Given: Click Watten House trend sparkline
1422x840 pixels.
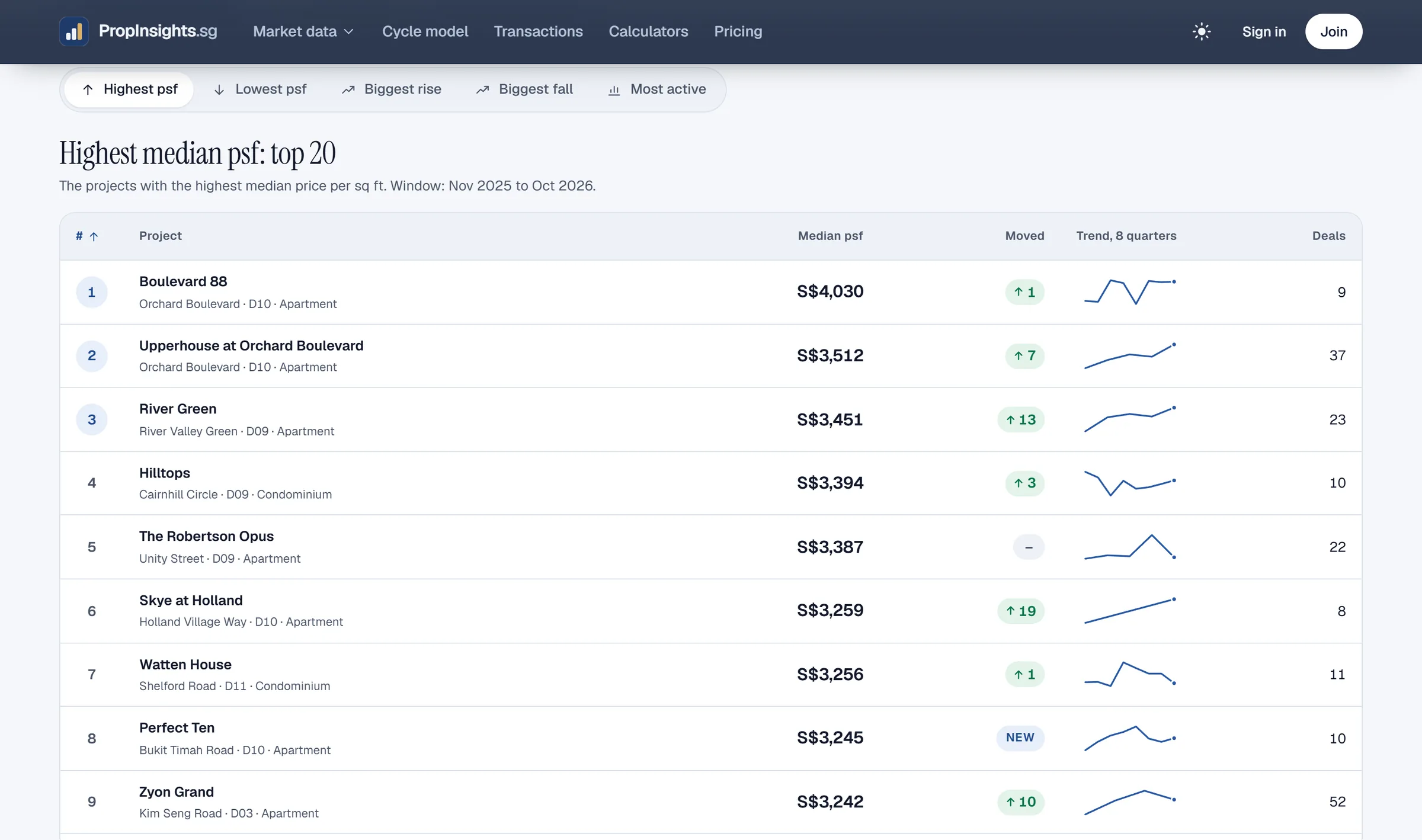Looking at the screenshot, I should [x=1130, y=674].
